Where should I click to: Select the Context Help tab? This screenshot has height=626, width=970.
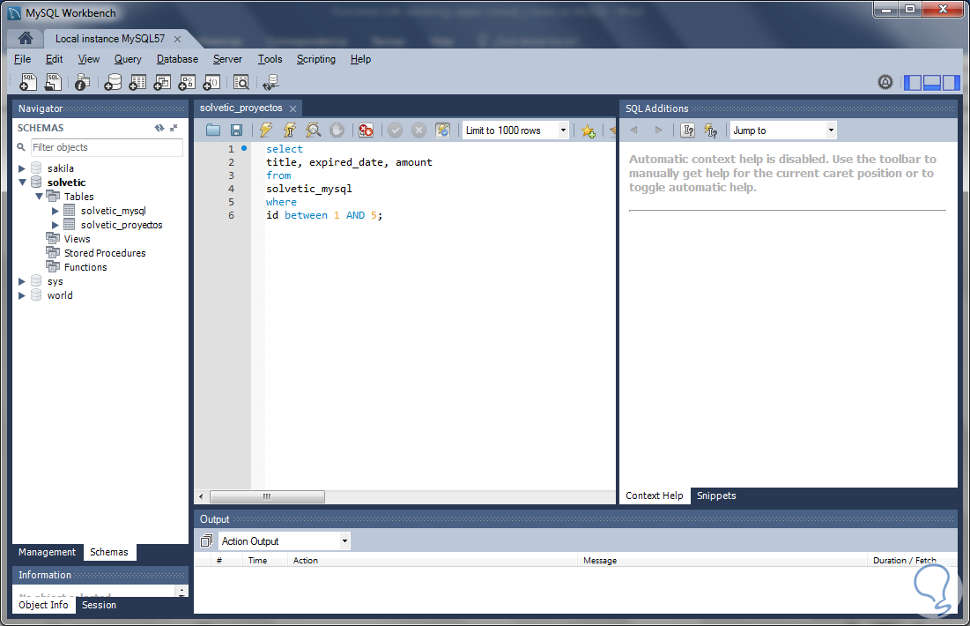tap(654, 495)
